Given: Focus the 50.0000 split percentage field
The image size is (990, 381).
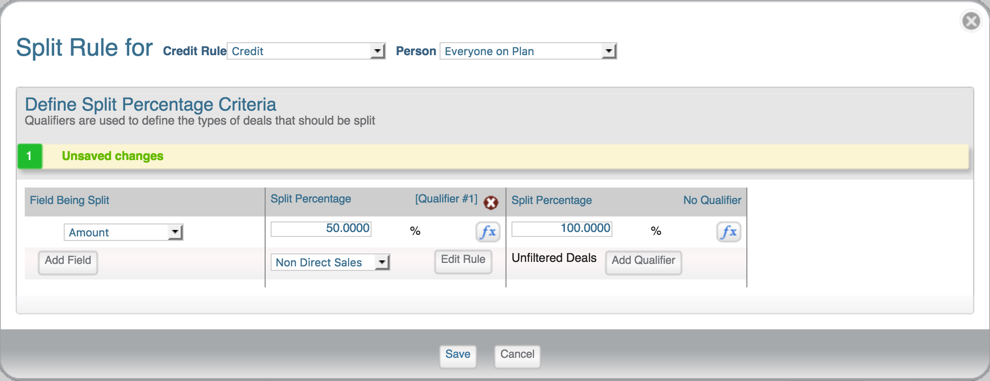Looking at the screenshot, I should [x=321, y=229].
